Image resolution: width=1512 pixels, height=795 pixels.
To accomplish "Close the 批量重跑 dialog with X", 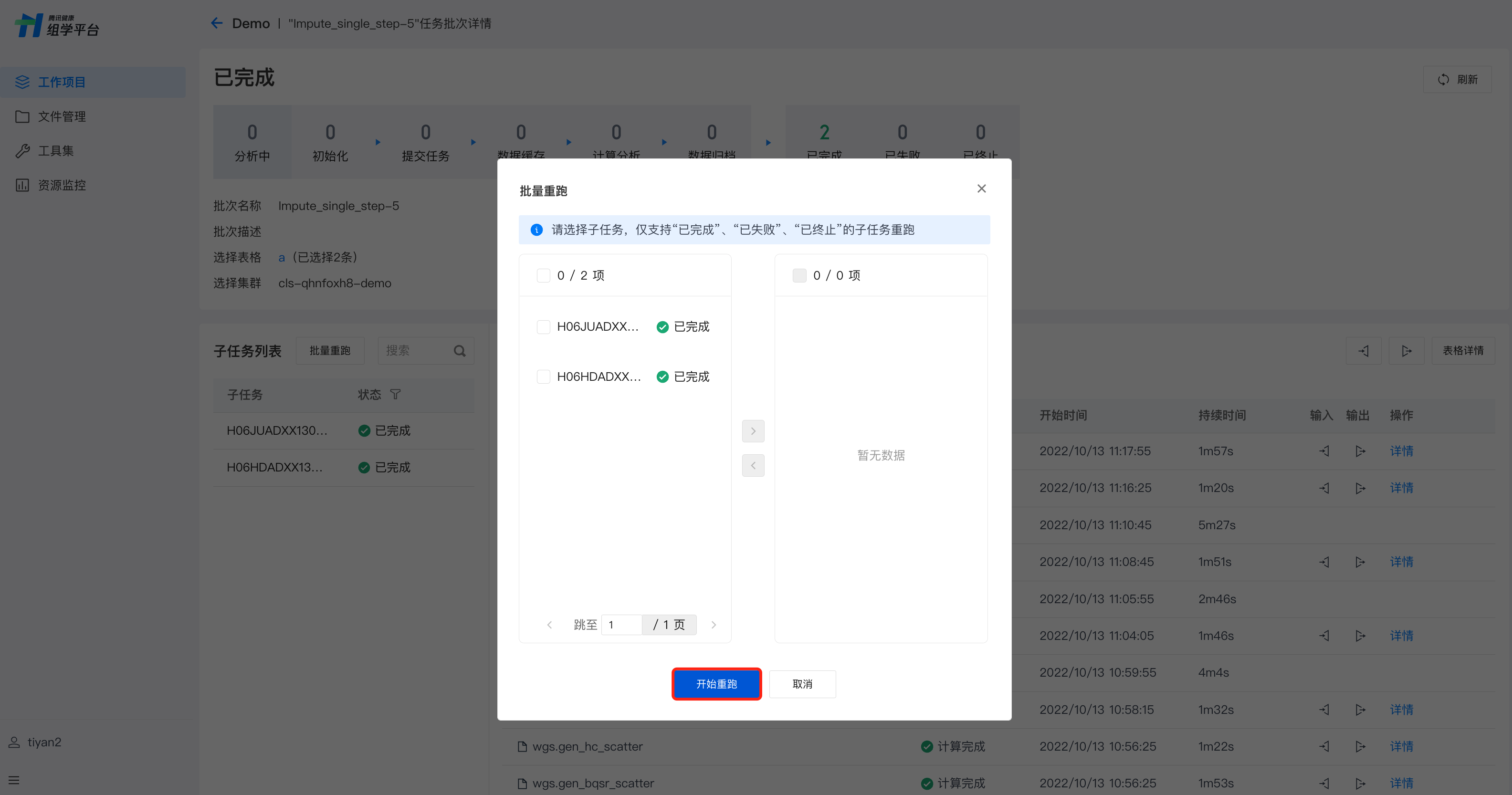I will (x=981, y=188).
